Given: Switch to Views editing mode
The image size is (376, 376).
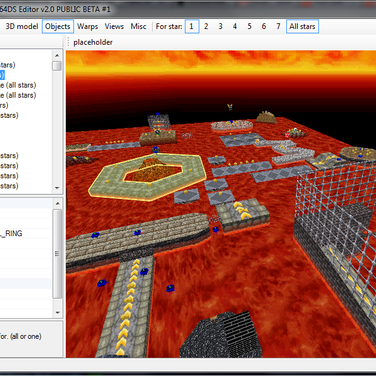Looking at the screenshot, I should (x=114, y=26).
